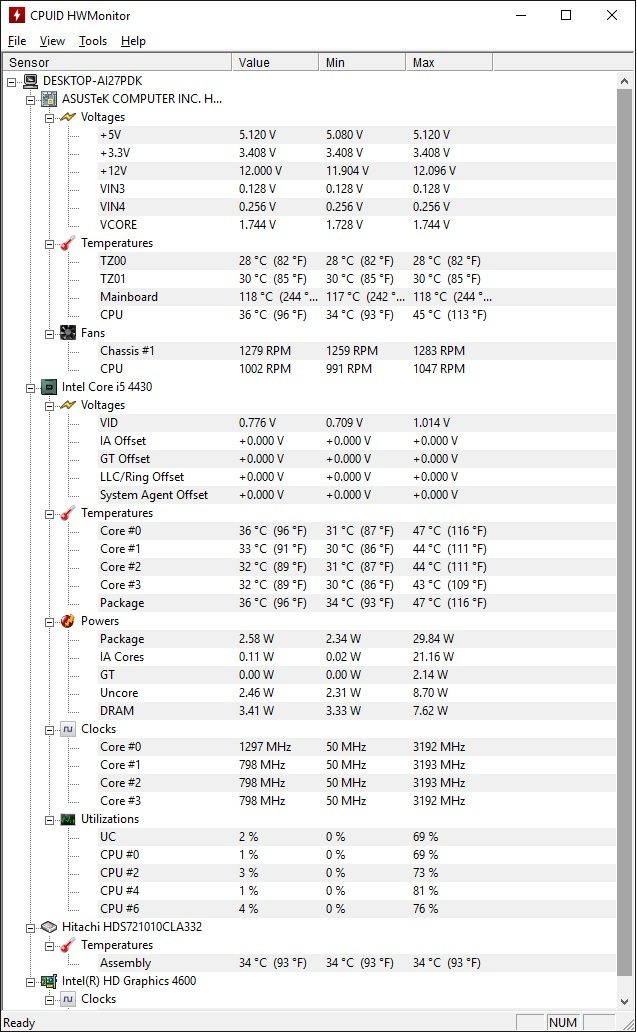Click the HWMonitor lightning bolt title icon
The height and width of the screenshot is (1032, 637).
tap(16, 15)
